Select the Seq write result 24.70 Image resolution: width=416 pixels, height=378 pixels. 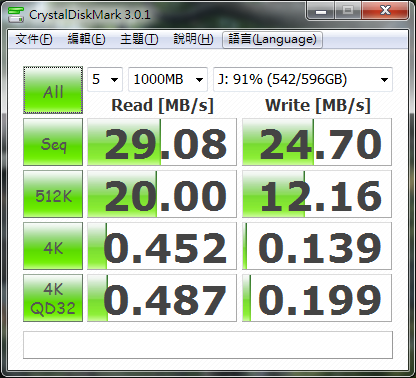[317, 142]
